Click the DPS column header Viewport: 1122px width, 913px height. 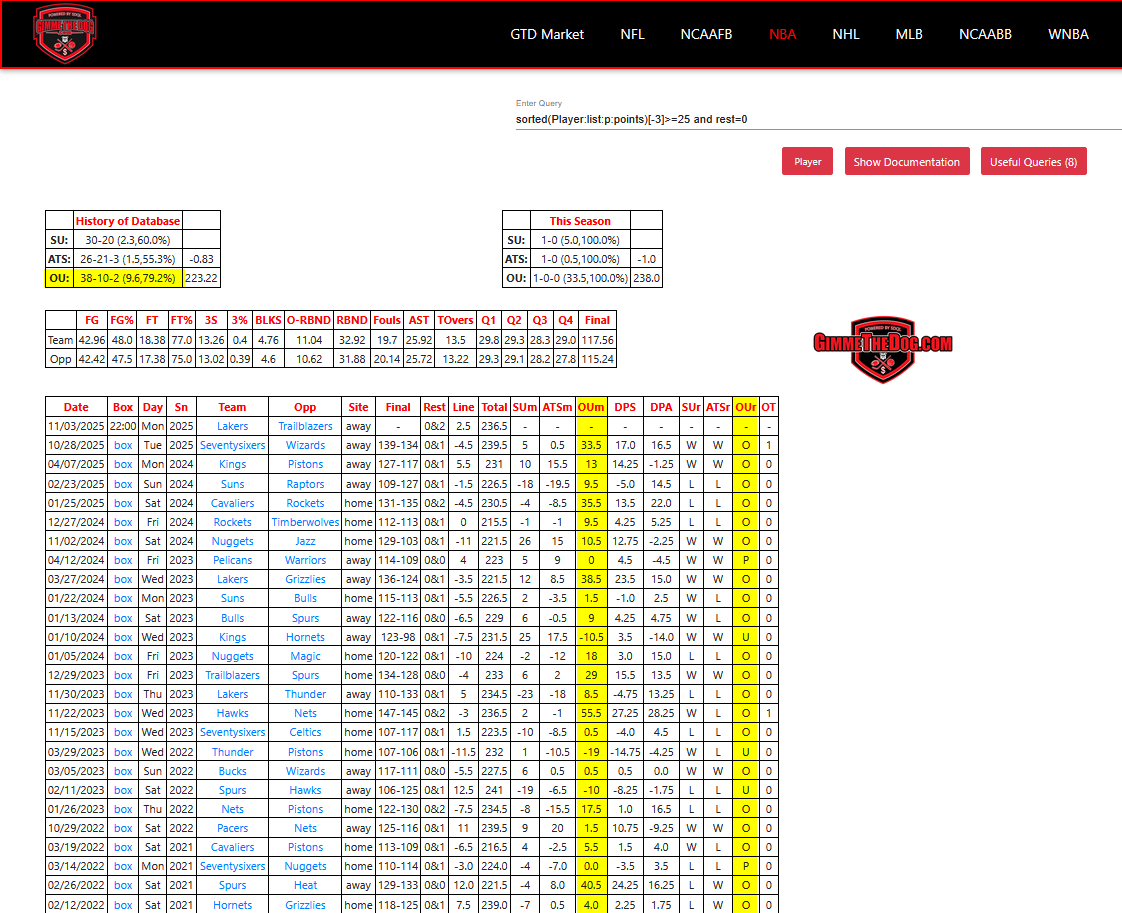[x=625, y=407]
